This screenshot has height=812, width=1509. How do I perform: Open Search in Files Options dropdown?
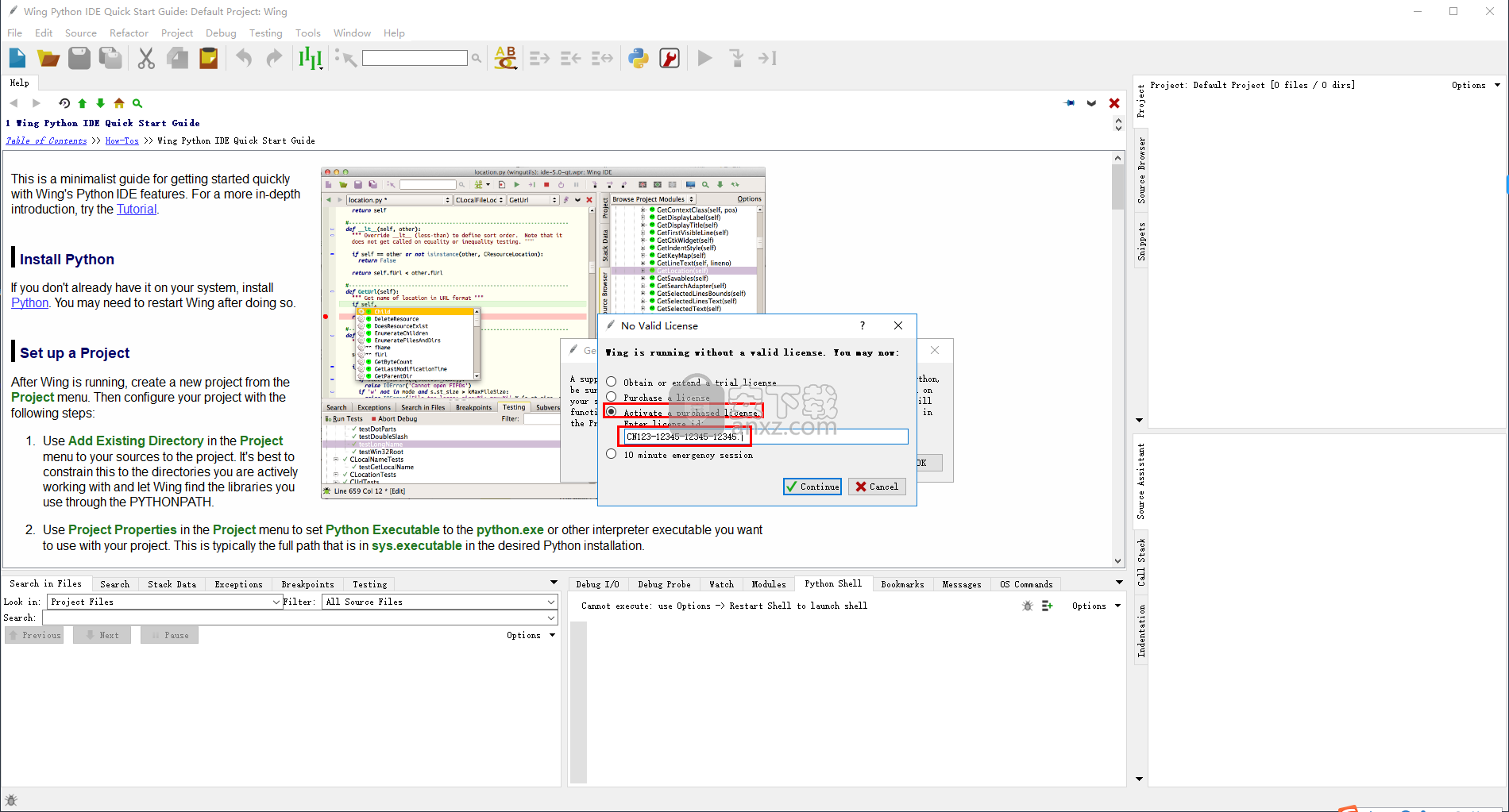(531, 635)
